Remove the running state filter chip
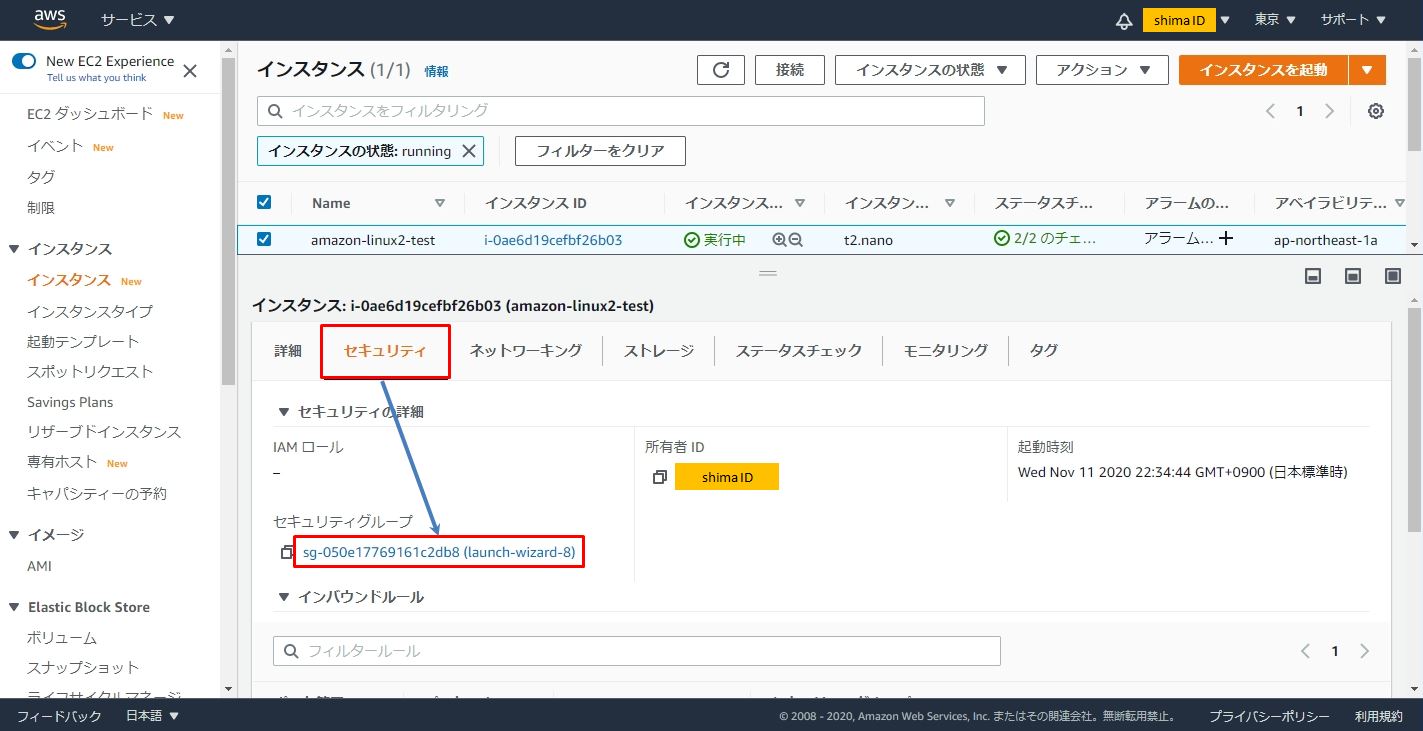Screen dimensions: 1423x731 pyautogui.click(x=469, y=151)
